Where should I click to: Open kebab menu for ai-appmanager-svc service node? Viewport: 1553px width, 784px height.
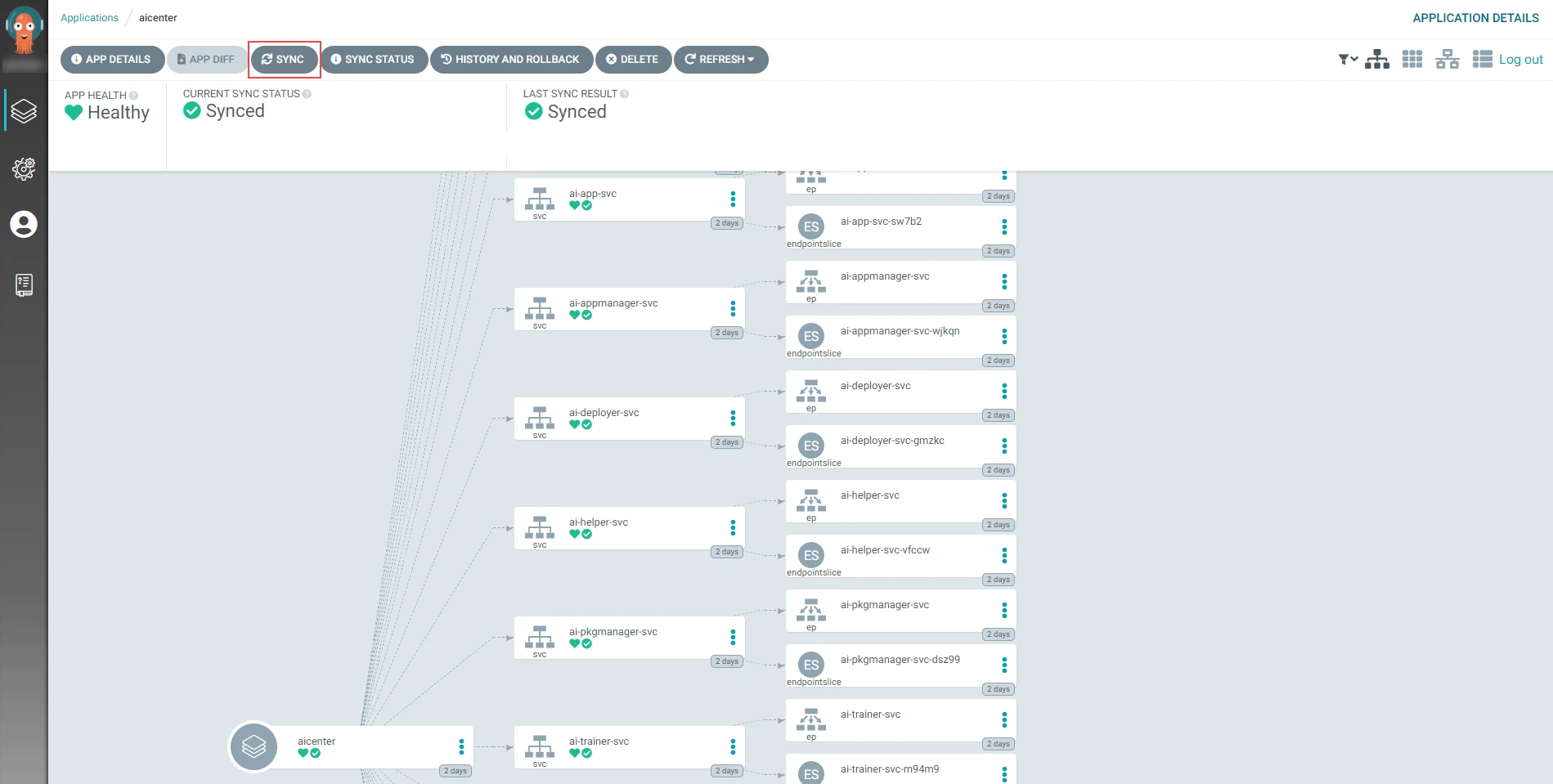(733, 309)
